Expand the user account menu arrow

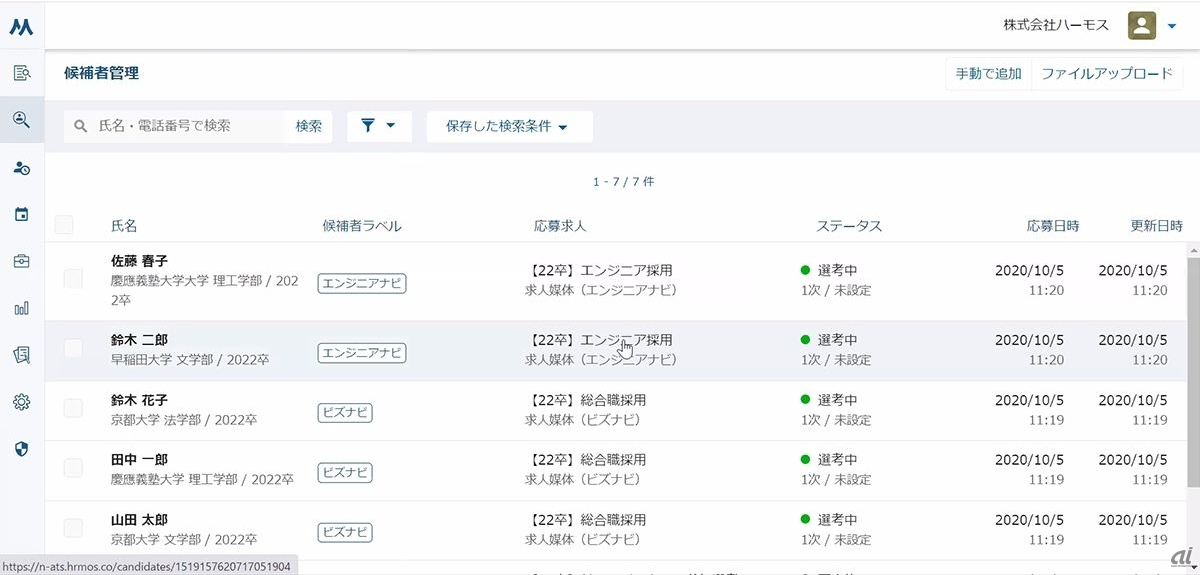pos(1172,27)
